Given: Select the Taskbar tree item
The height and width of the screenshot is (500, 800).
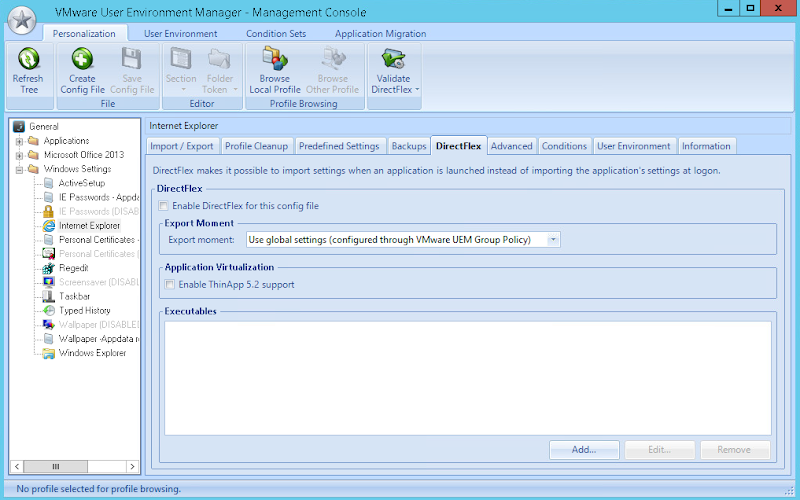Looking at the screenshot, I should click(74, 296).
